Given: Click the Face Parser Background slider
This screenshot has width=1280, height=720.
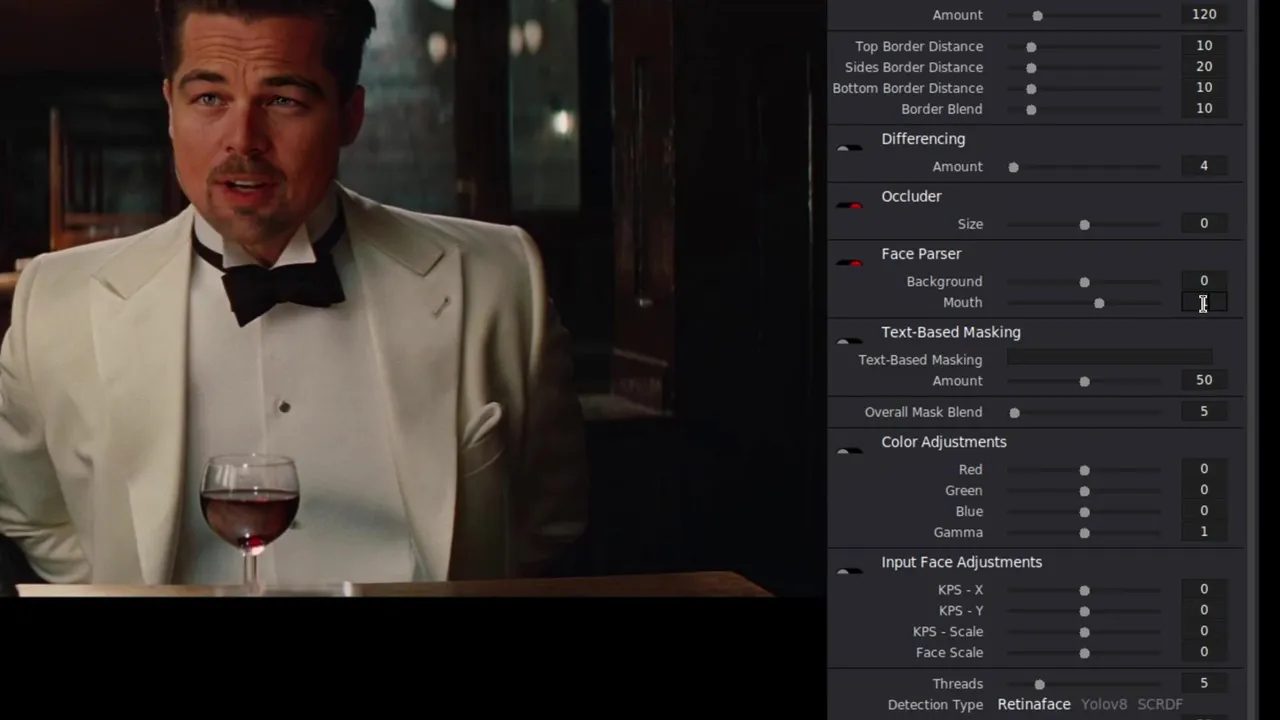Looking at the screenshot, I should click(x=1084, y=282).
